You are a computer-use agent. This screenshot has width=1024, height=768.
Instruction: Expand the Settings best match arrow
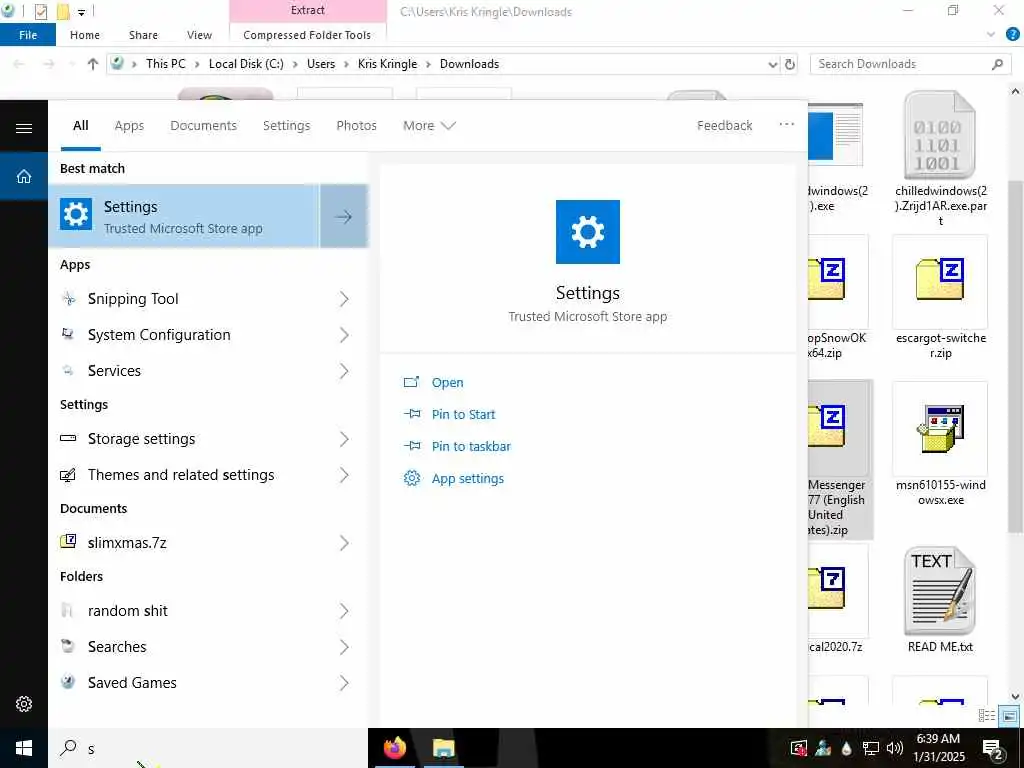point(344,217)
